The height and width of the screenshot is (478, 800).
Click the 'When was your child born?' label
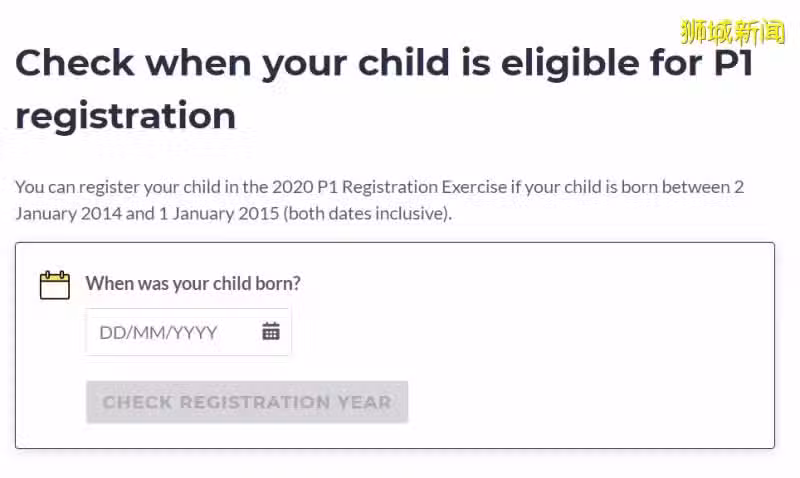click(193, 284)
